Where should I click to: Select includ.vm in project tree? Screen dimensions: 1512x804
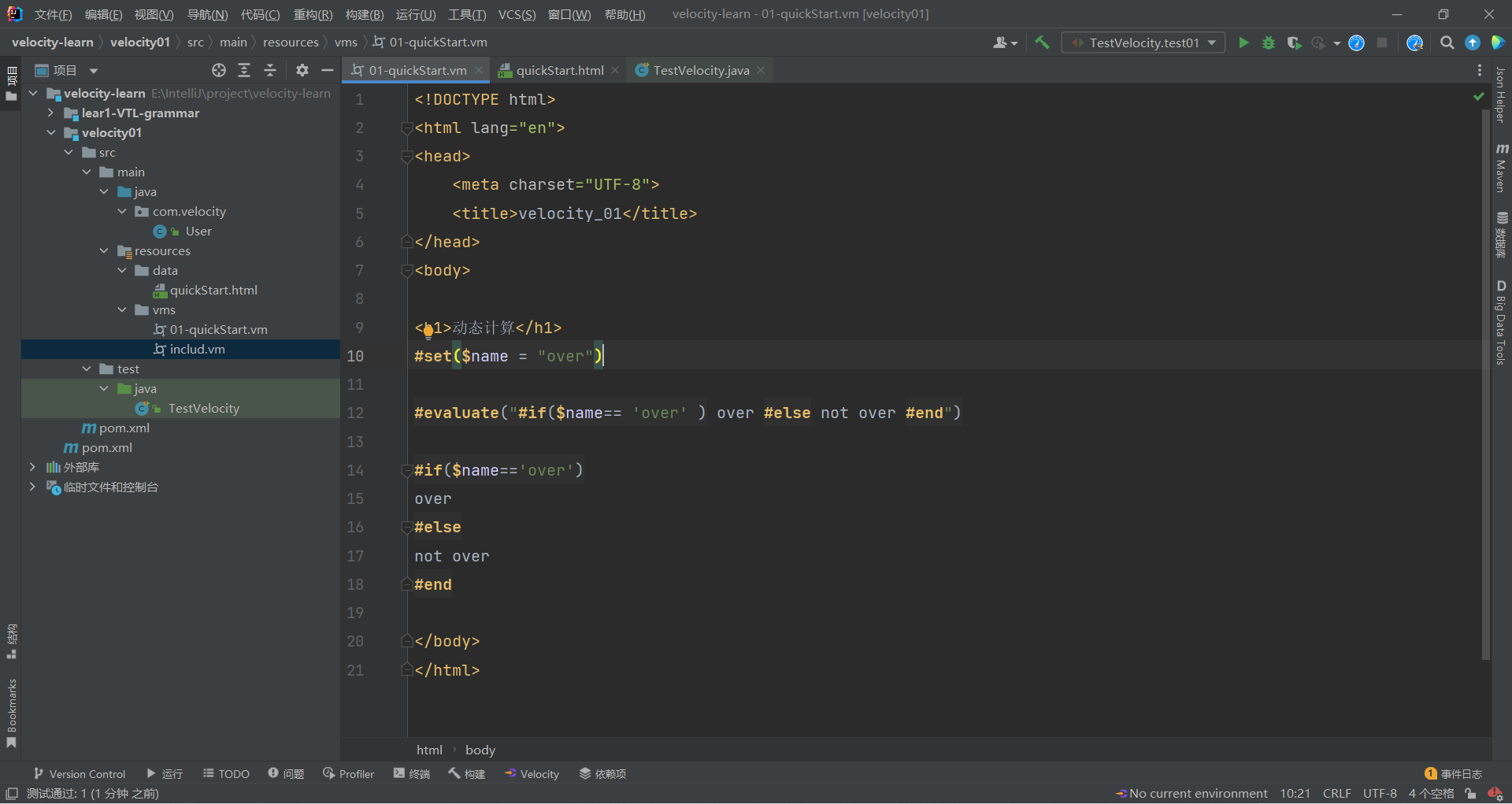(197, 349)
